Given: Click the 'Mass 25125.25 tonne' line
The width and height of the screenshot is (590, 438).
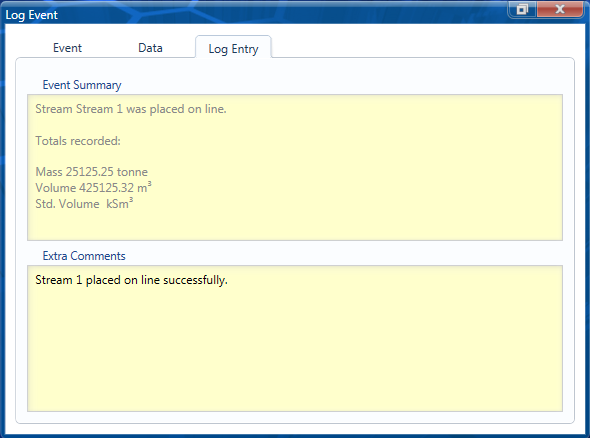Looking at the screenshot, I should [91, 172].
